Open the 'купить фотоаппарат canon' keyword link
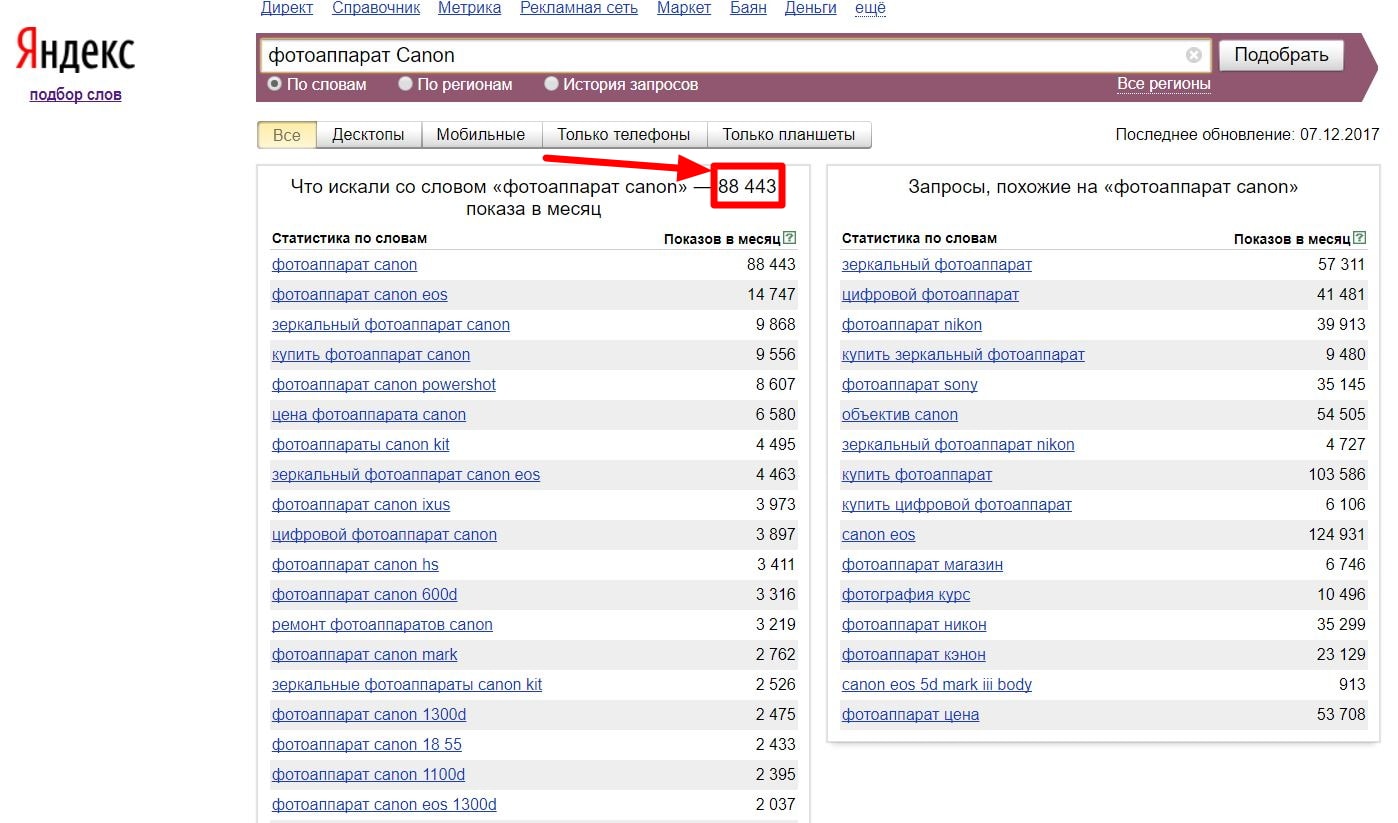This screenshot has width=1398, height=823. [x=371, y=355]
